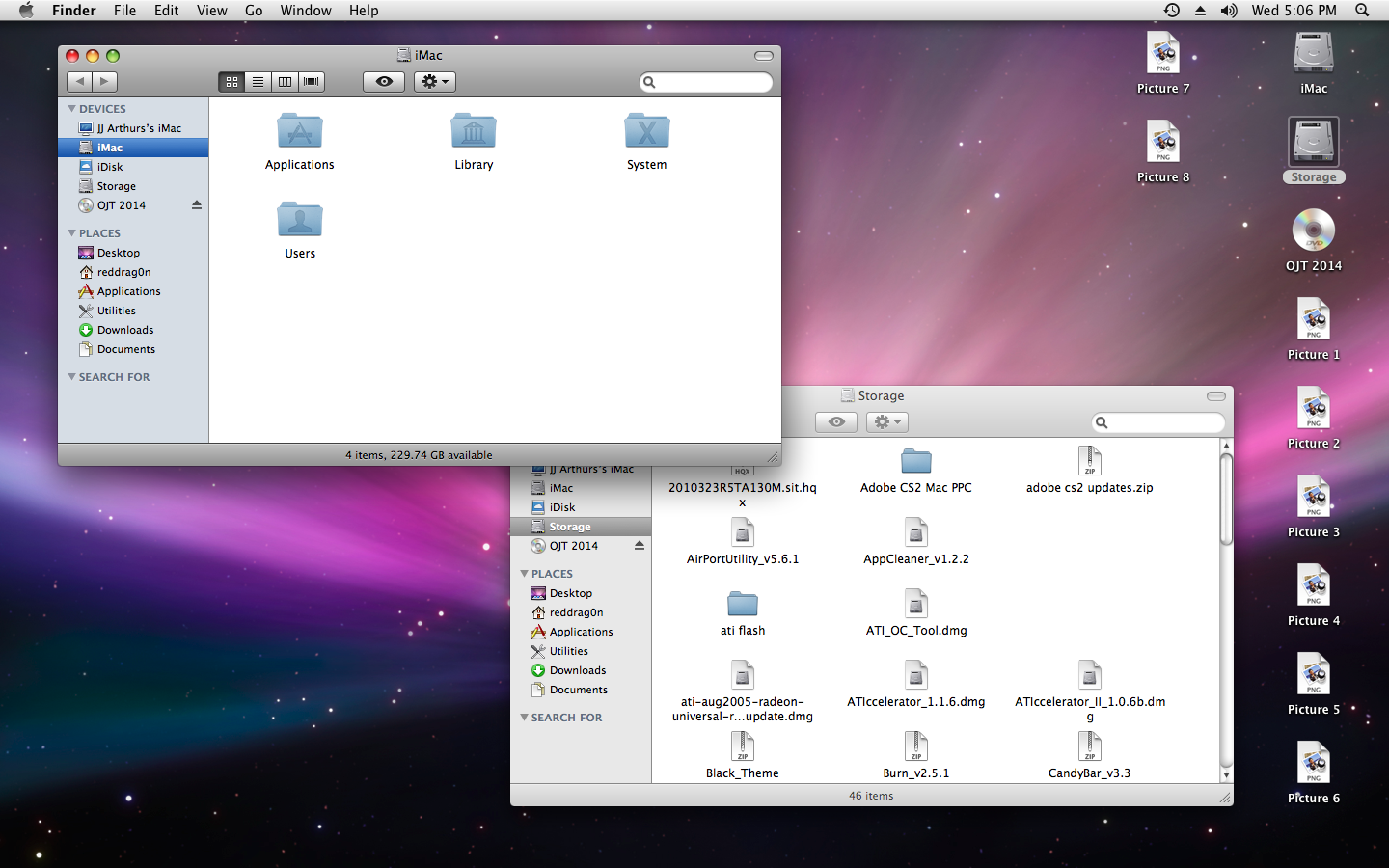
Task: Eject OJT 2014 disc in iMac window sidebar
Action: pyautogui.click(x=197, y=205)
